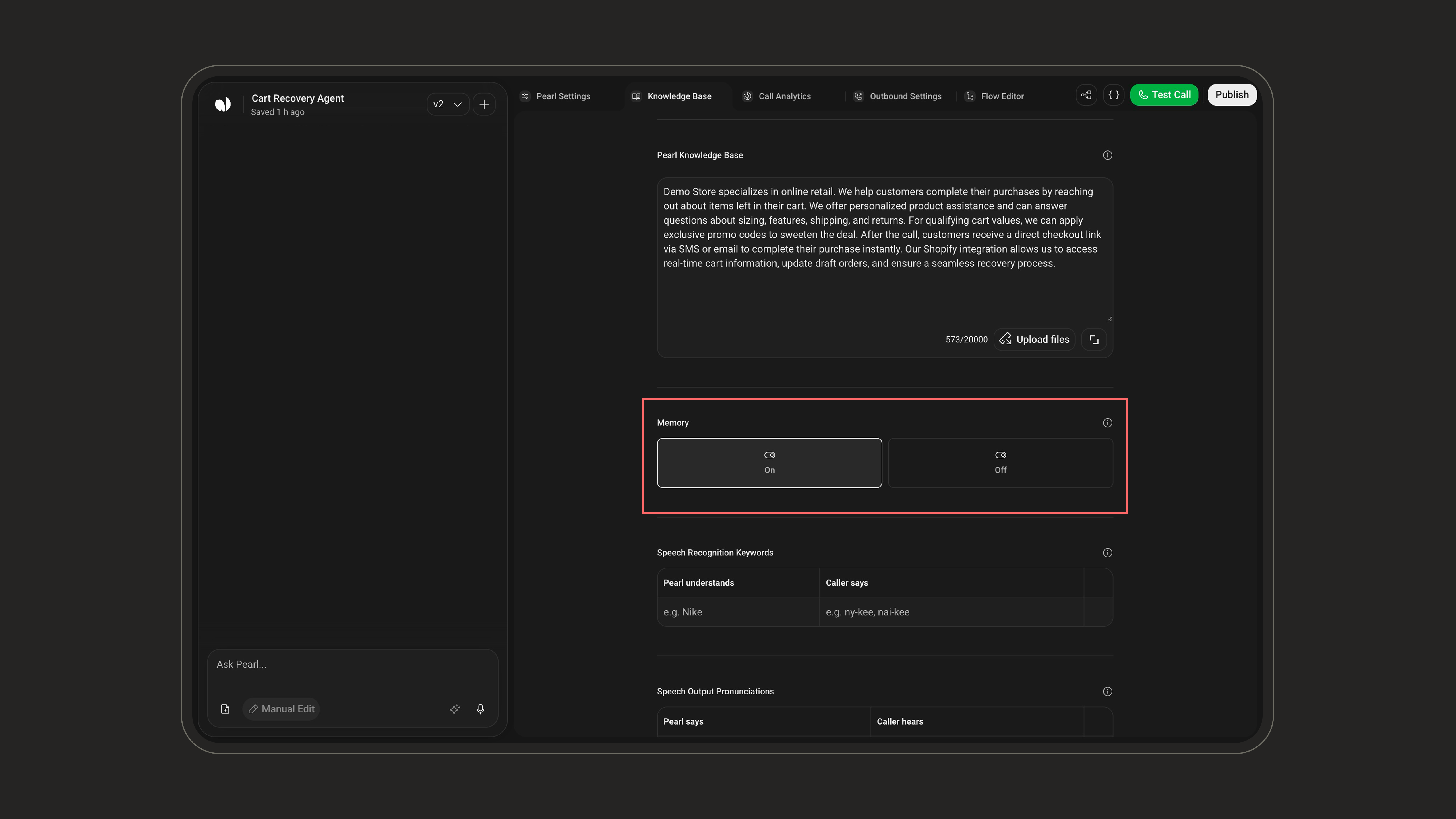Click the Upload files button
Image resolution: width=1456 pixels, height=819 pixels.
pyautogui.click(x=1034, y=340)
